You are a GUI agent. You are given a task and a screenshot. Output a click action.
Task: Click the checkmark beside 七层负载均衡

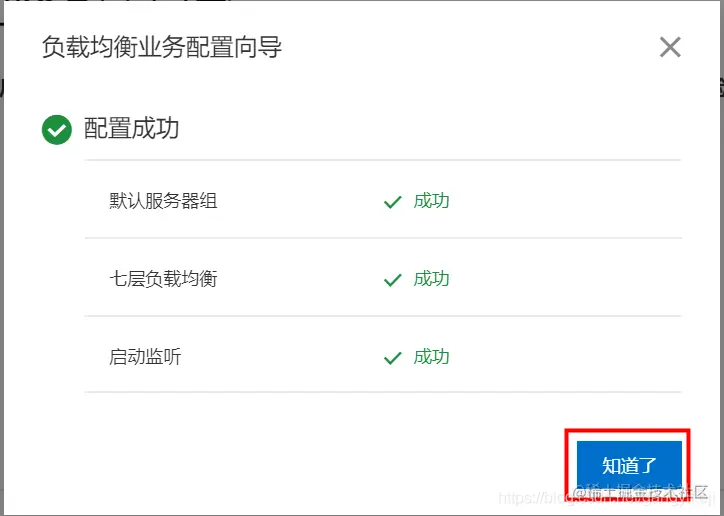pyautogui.click(x=392, y=280)
